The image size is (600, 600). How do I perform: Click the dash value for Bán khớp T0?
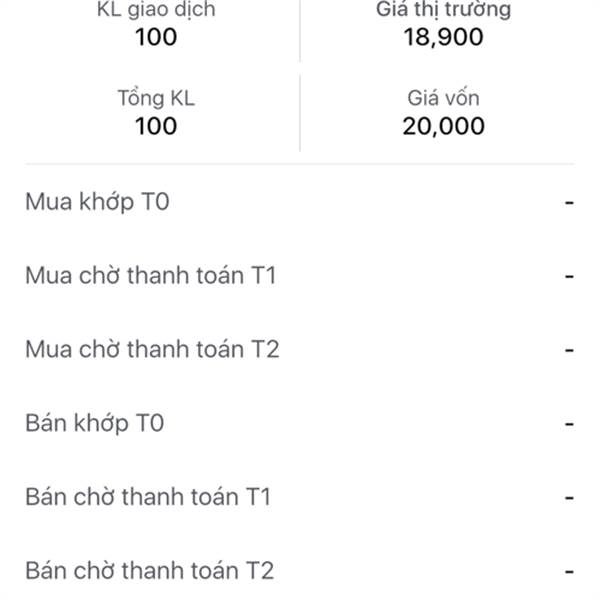pos(569,425)
